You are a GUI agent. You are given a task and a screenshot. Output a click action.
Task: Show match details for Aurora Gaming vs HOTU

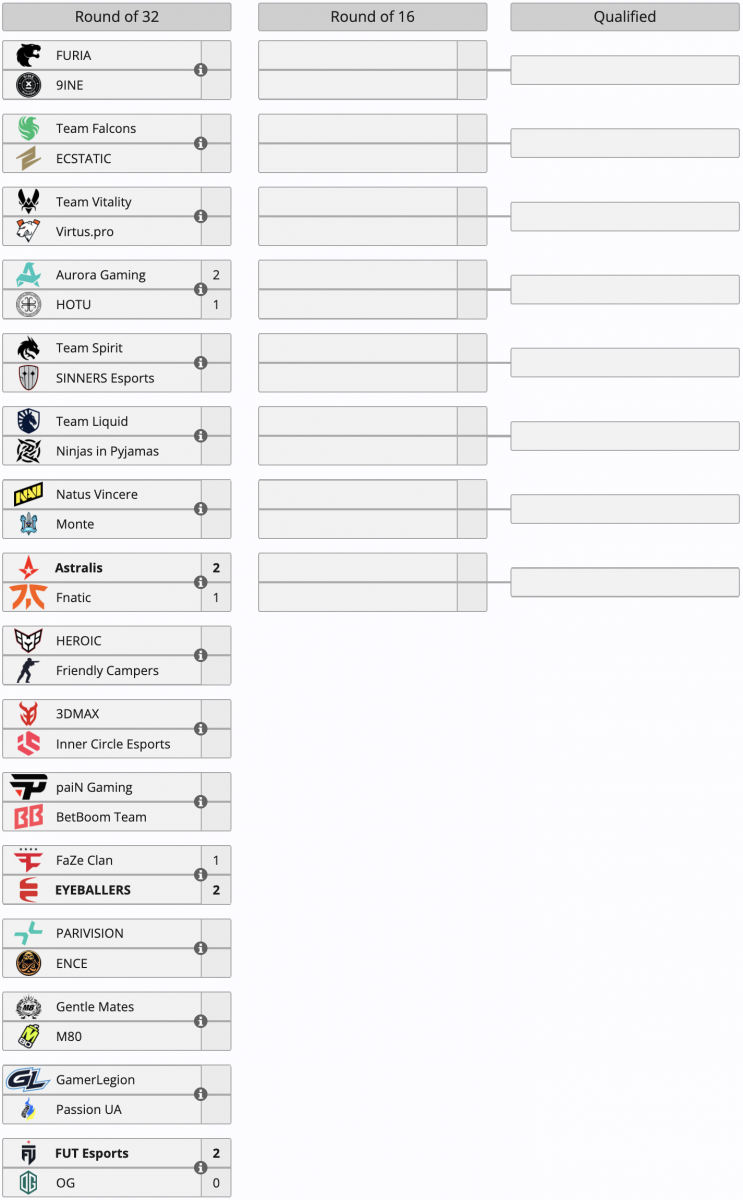click(200, 289)
